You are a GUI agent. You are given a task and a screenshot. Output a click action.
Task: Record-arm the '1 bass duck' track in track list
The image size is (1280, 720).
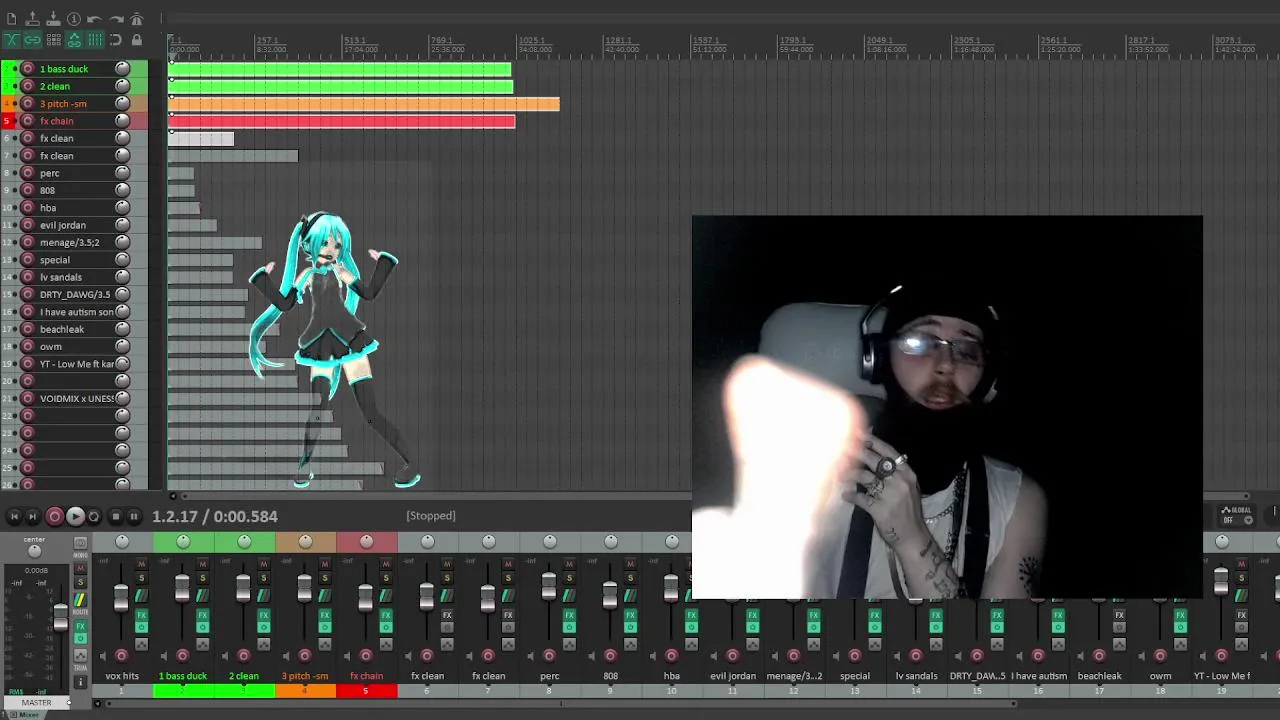[28, 69]
